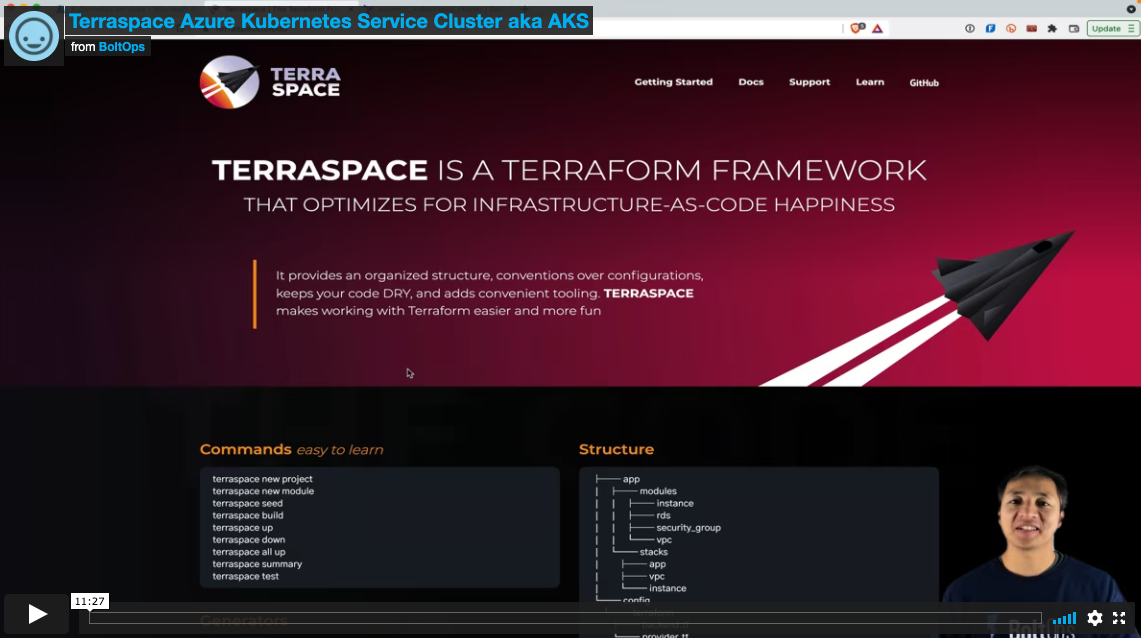1141x638 pixels.
Task: Click 'terraspace seed' command
Action: coord(247,503)
